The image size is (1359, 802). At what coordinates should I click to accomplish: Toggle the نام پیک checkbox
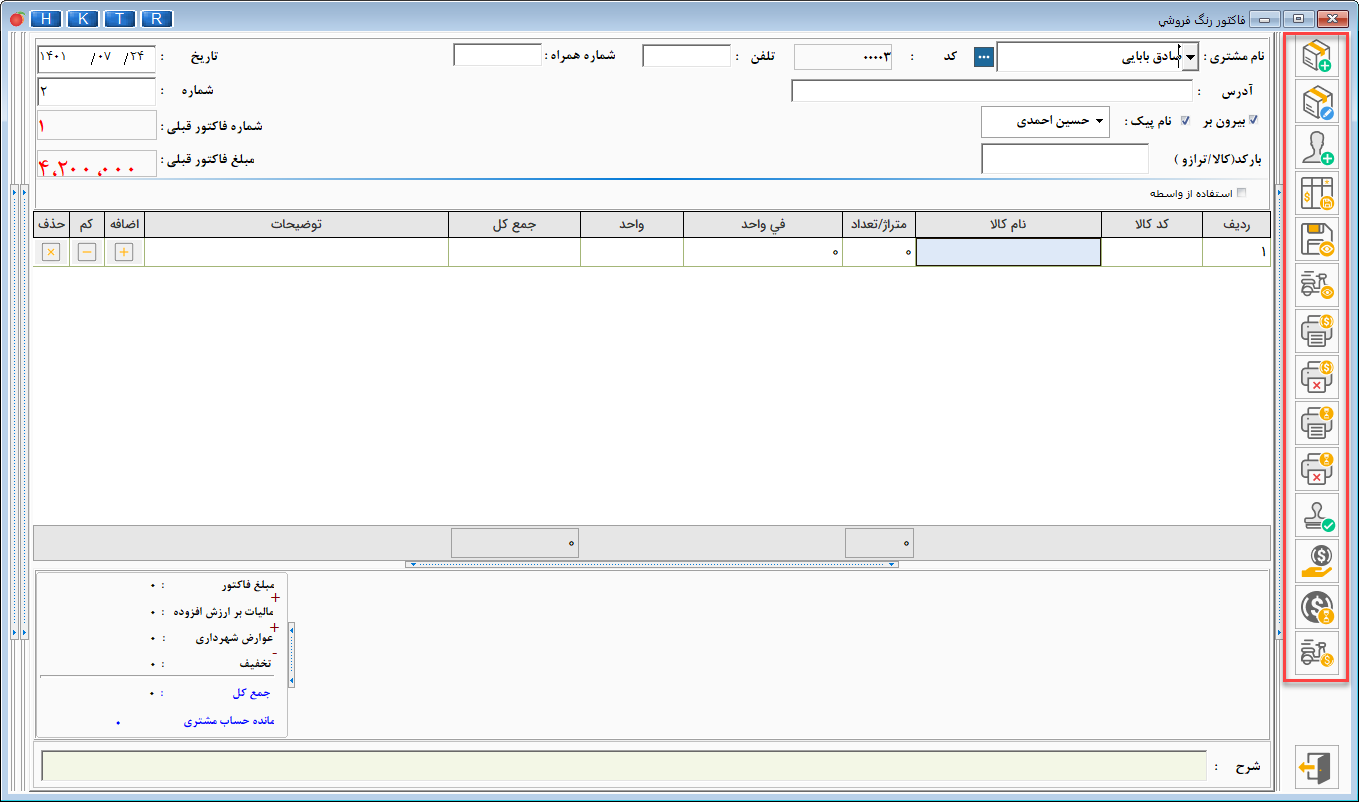tap(1186, 121)
